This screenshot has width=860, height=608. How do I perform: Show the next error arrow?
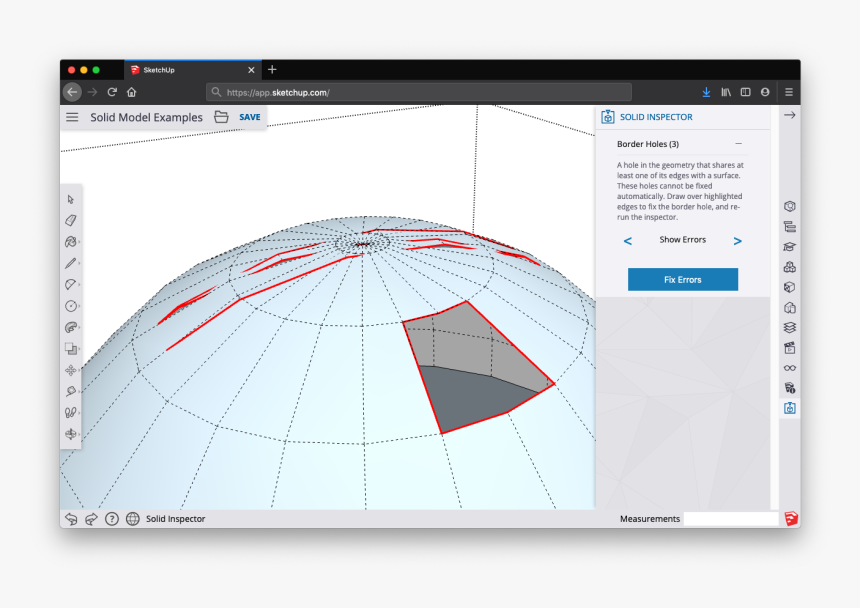coord(737,241)
